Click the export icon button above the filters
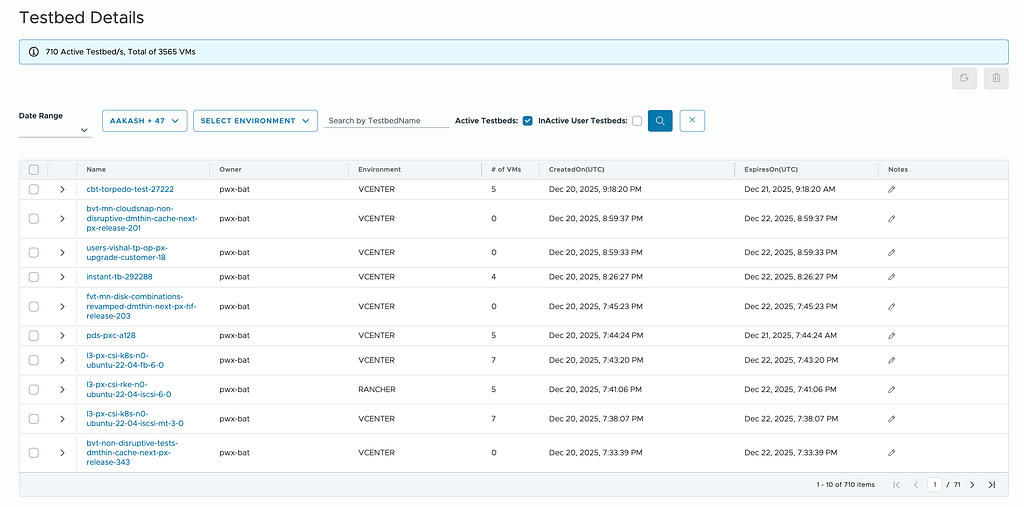 click(x=965, y=78)
